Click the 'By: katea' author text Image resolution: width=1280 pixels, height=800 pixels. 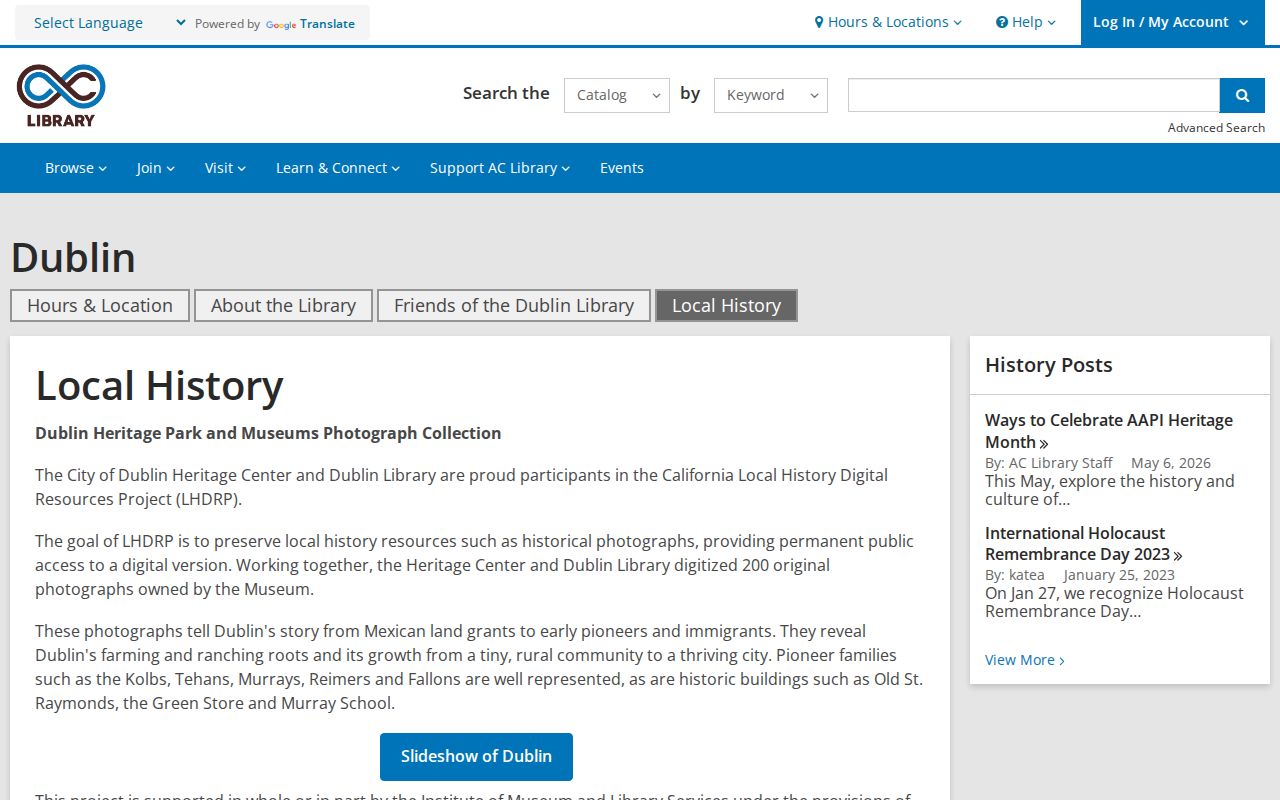click(1015, 575)
